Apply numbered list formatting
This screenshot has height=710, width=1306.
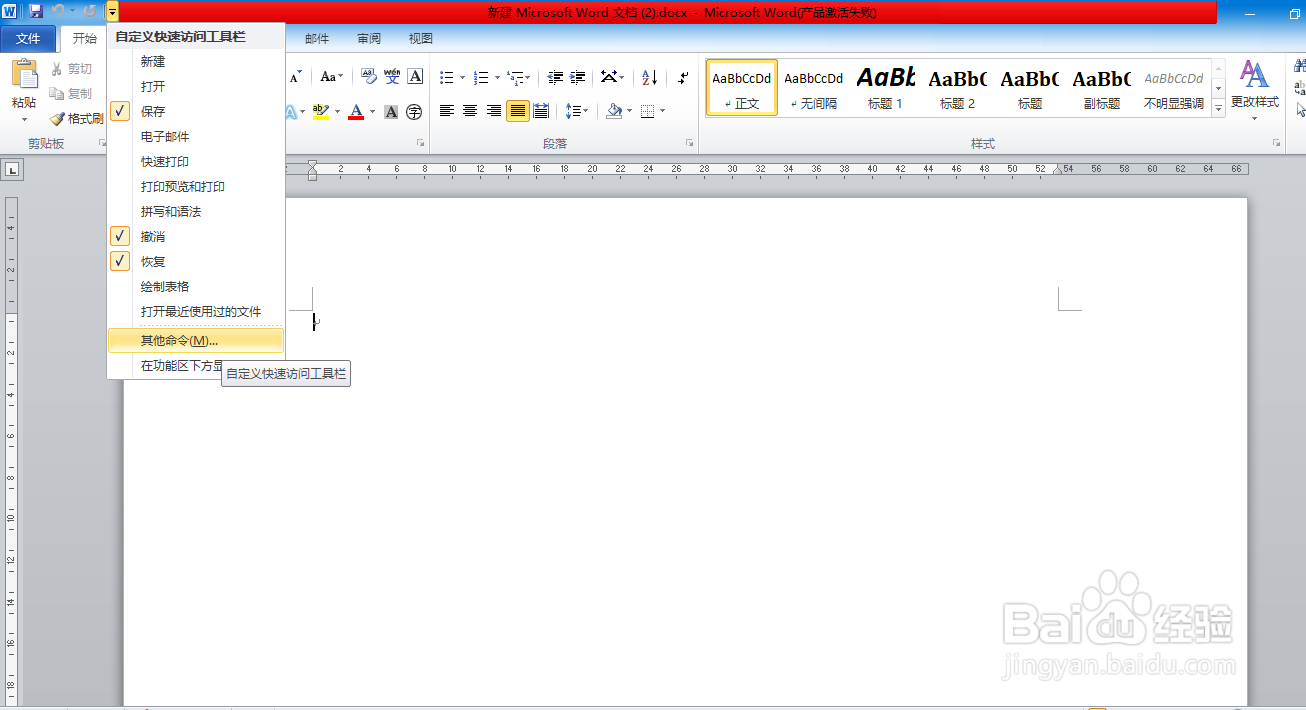click(x=481, y=77)
